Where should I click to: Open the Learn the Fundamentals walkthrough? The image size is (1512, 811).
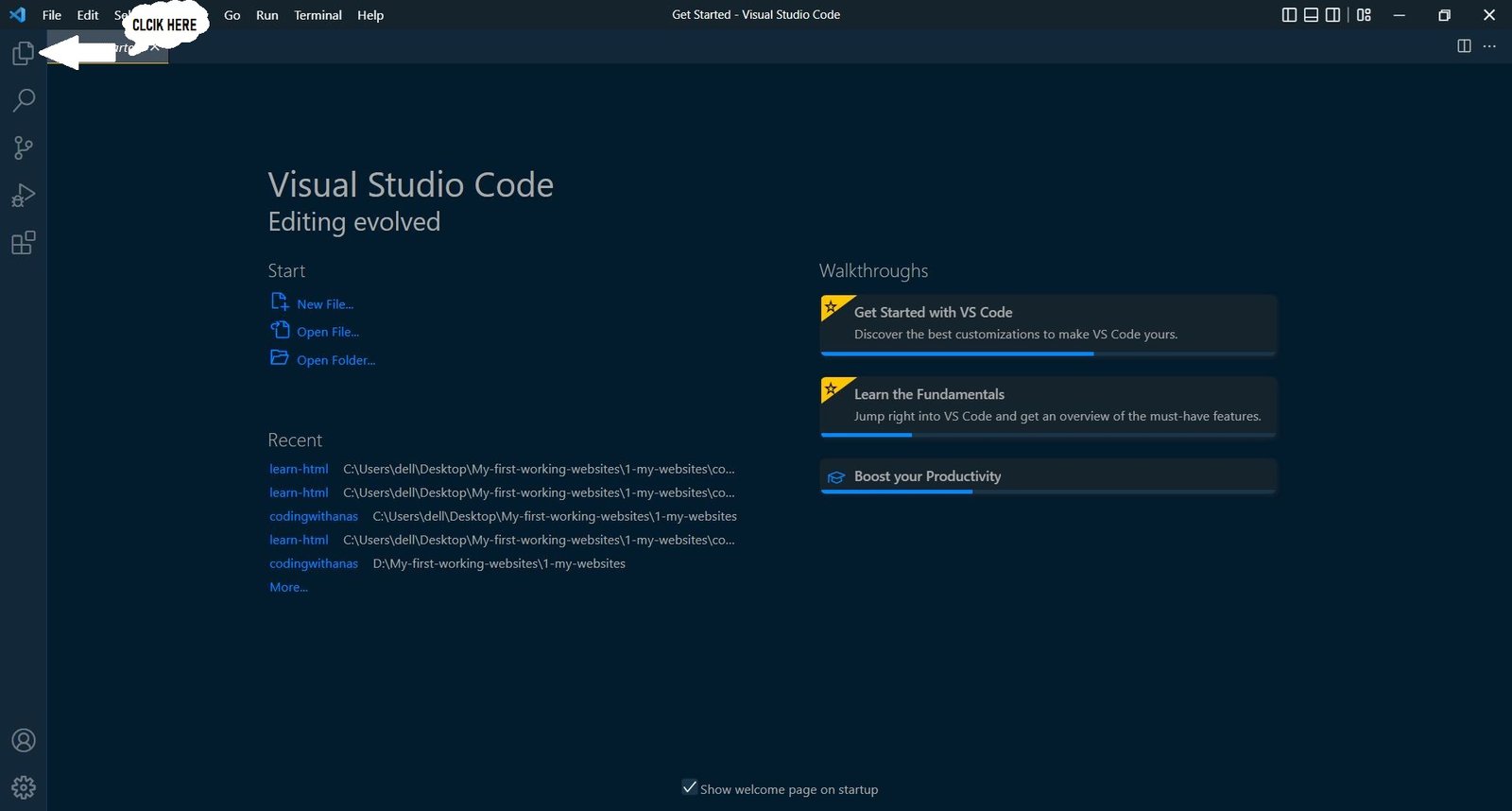pyautogui.click(x=1049, y=406)
